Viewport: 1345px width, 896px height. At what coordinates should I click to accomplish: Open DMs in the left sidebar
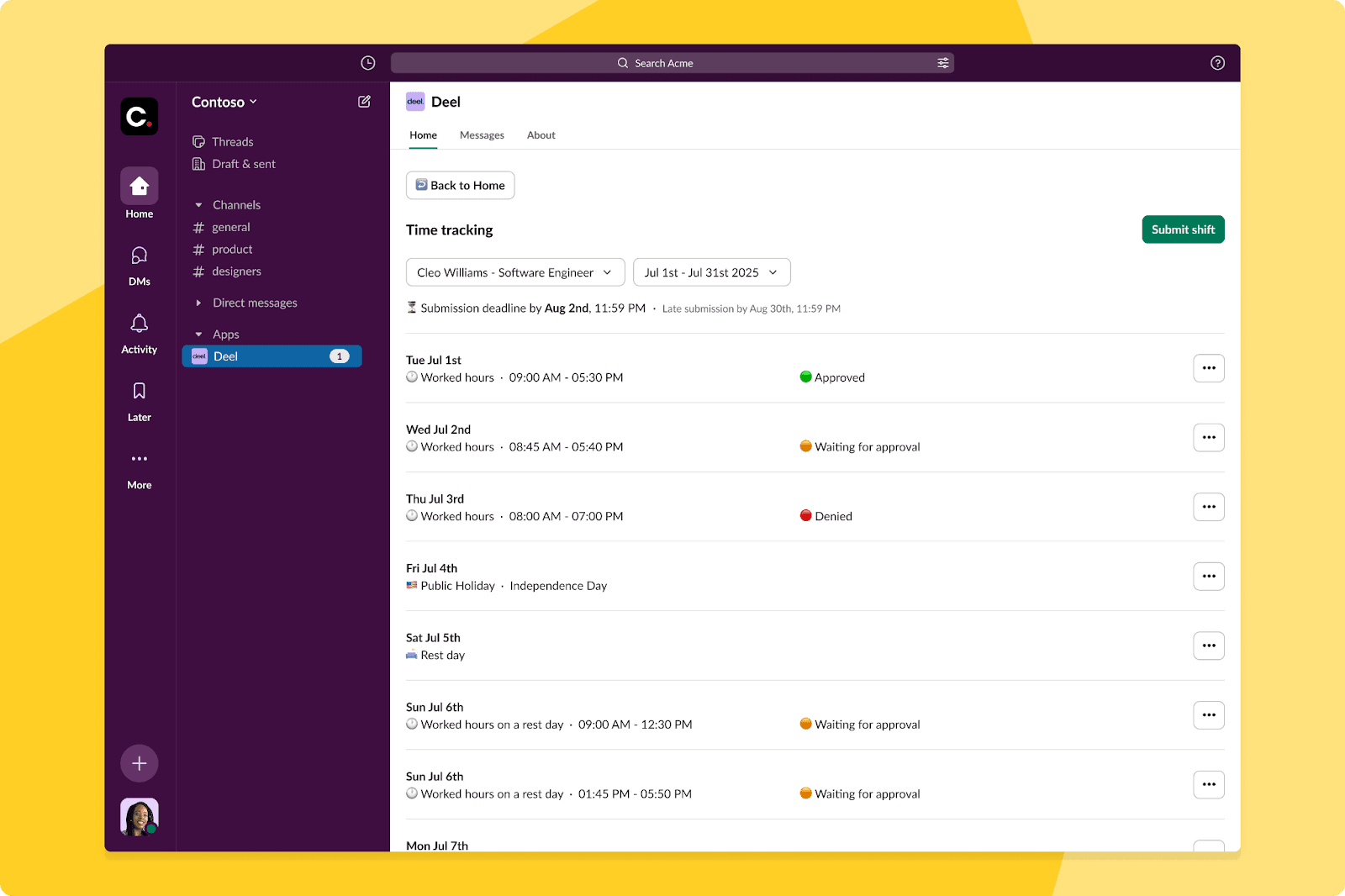[140, 265]
